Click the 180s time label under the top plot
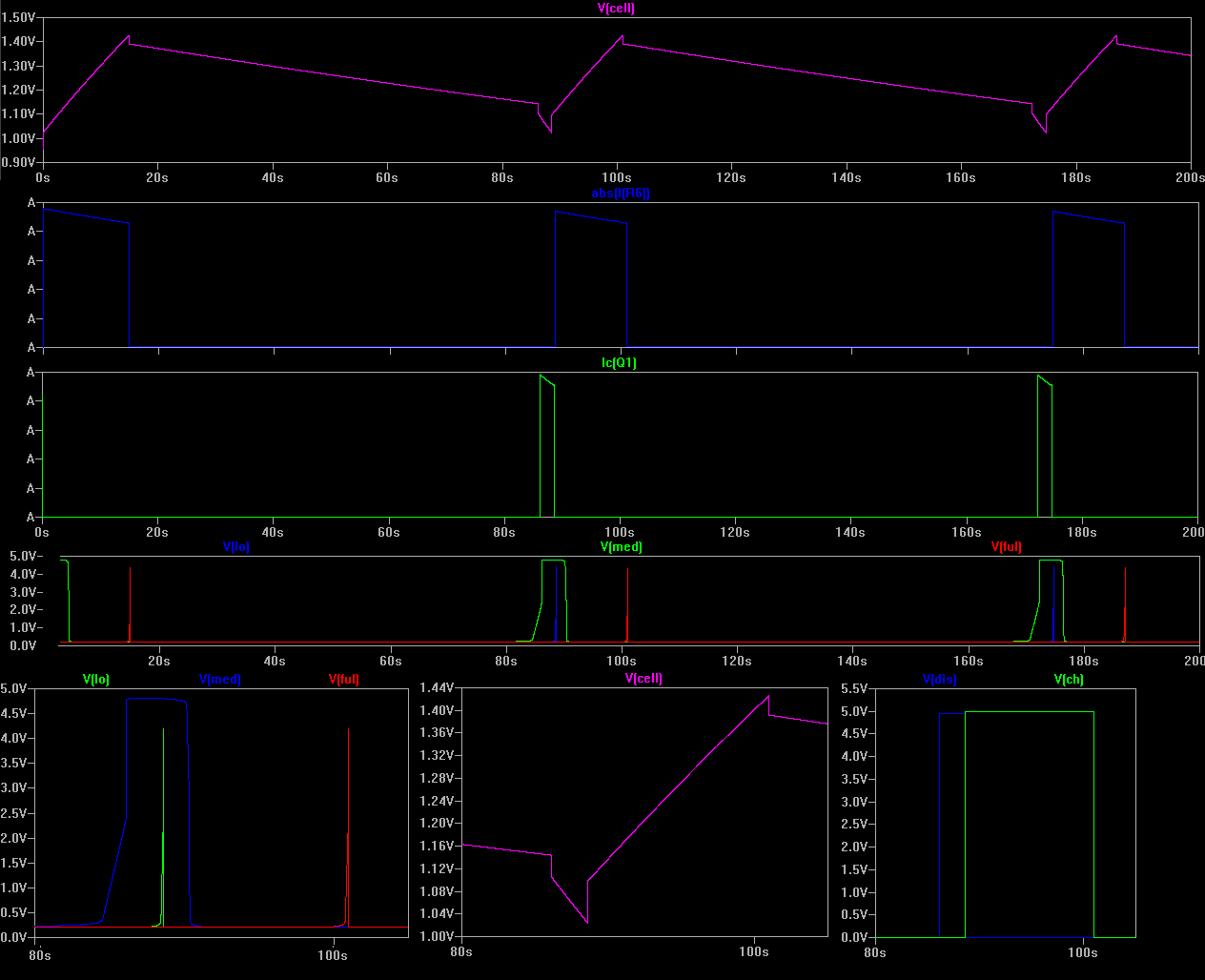 click(x=1076, y=178)
